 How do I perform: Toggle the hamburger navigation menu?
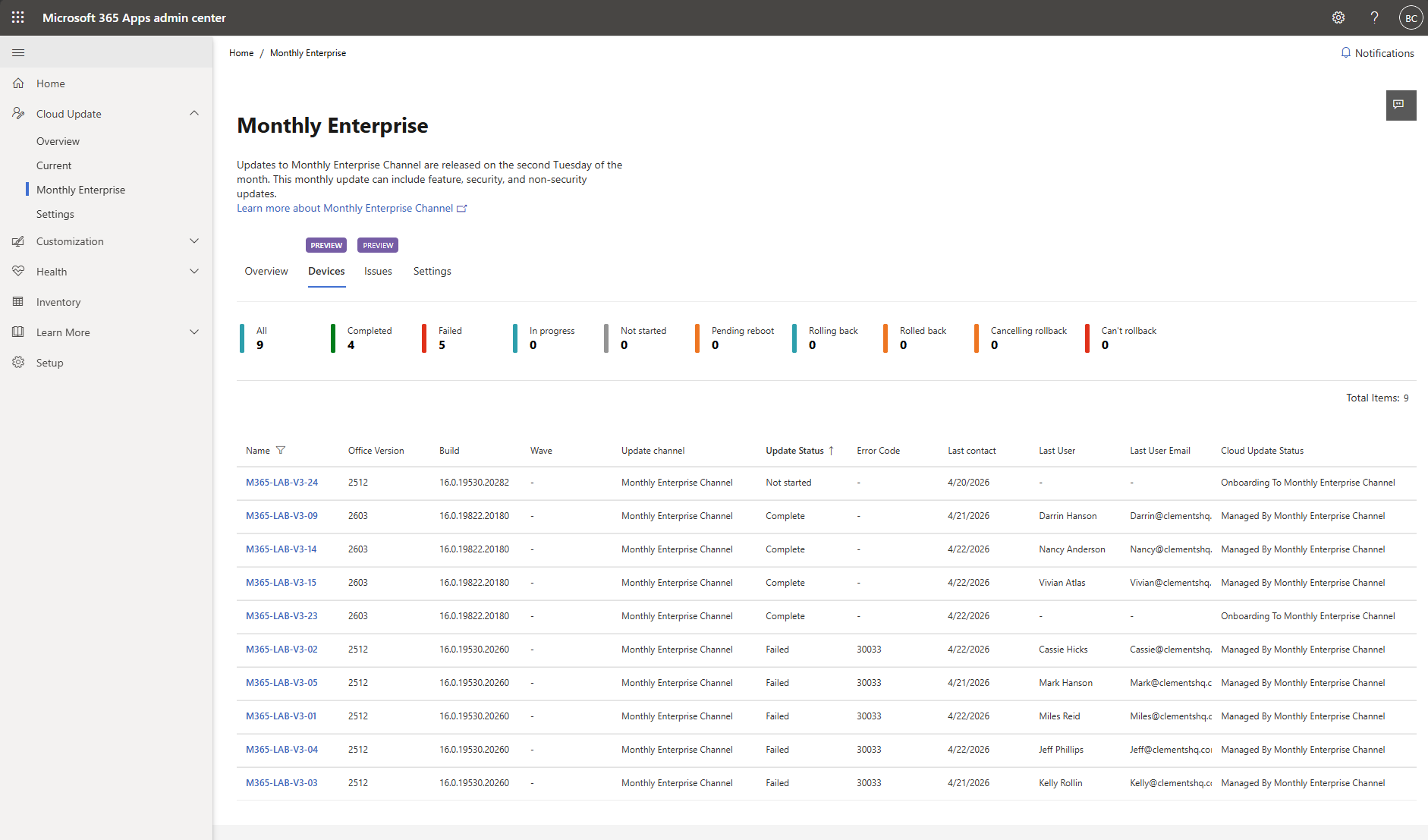pyautogui.click(x=18, y=52)
